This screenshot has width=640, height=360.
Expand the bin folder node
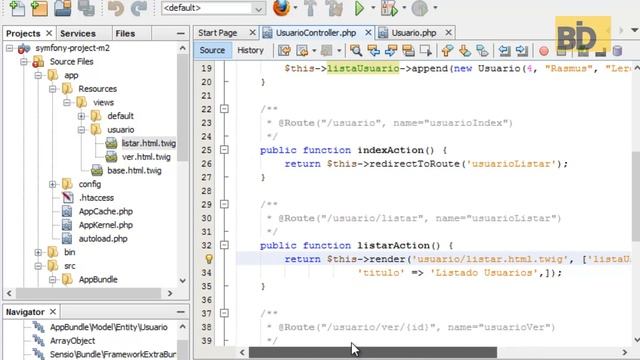[x=38, y=252]
